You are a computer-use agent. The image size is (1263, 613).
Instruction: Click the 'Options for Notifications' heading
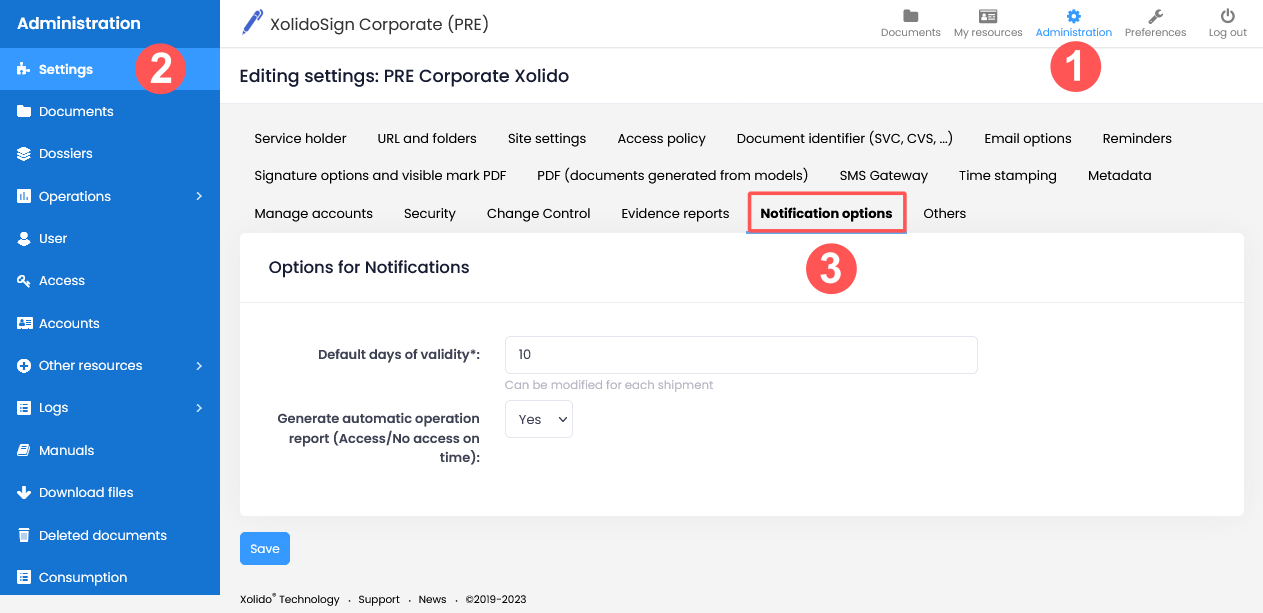pyautogui.click(x=369, y=267)
